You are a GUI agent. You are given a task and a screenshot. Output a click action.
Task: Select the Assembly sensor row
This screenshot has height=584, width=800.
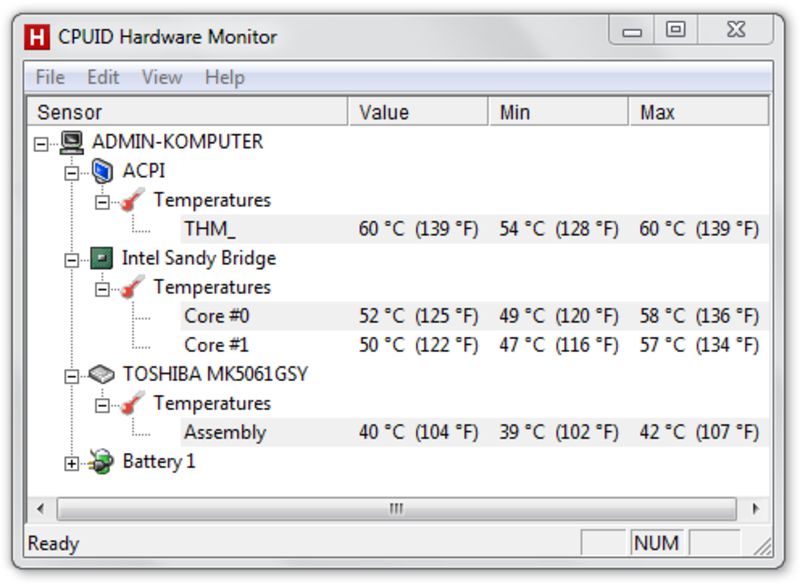(x=474, y=433)
